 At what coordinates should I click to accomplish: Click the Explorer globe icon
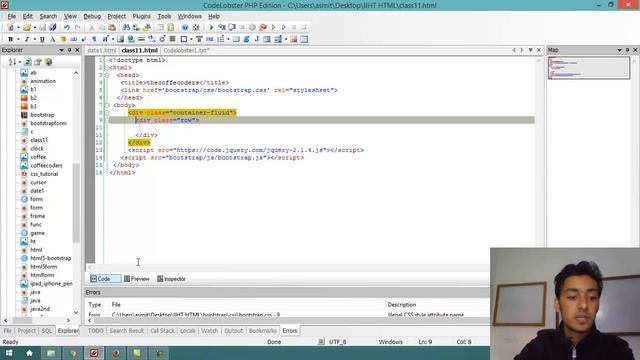point(48,62)
